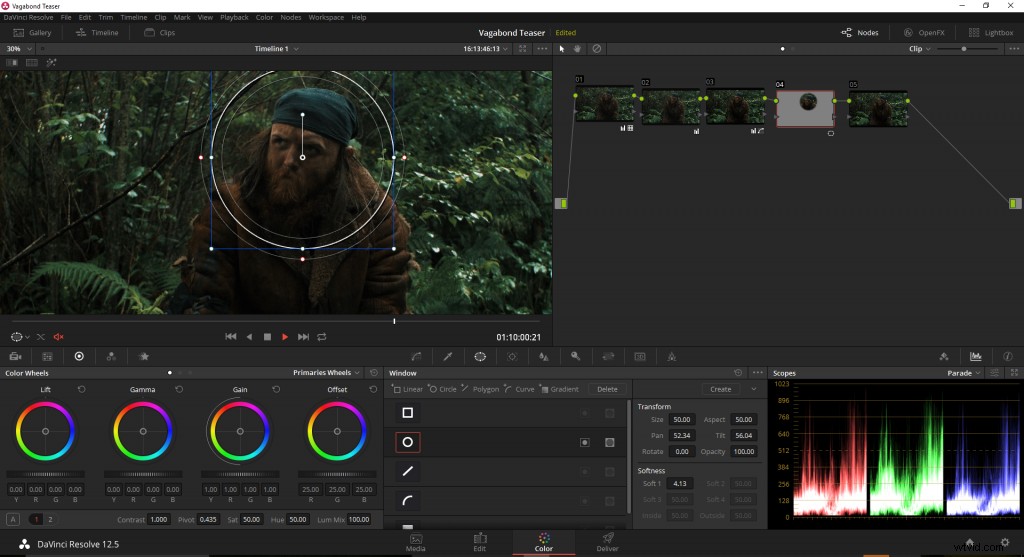Open the Power Window palette icon
Image resolution: width=1024 pixels, height=557 pixels.
[480, 356]
